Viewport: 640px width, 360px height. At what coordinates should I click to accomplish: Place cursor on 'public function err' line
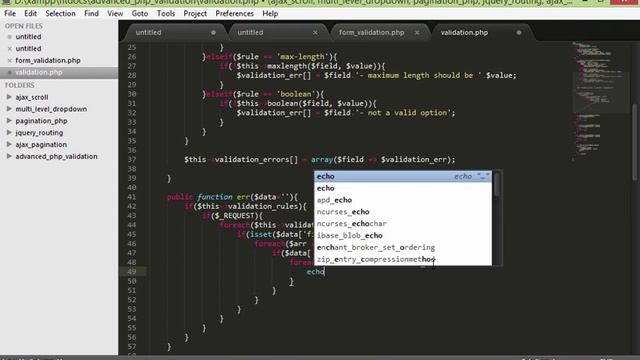click(x=232, y=197)
